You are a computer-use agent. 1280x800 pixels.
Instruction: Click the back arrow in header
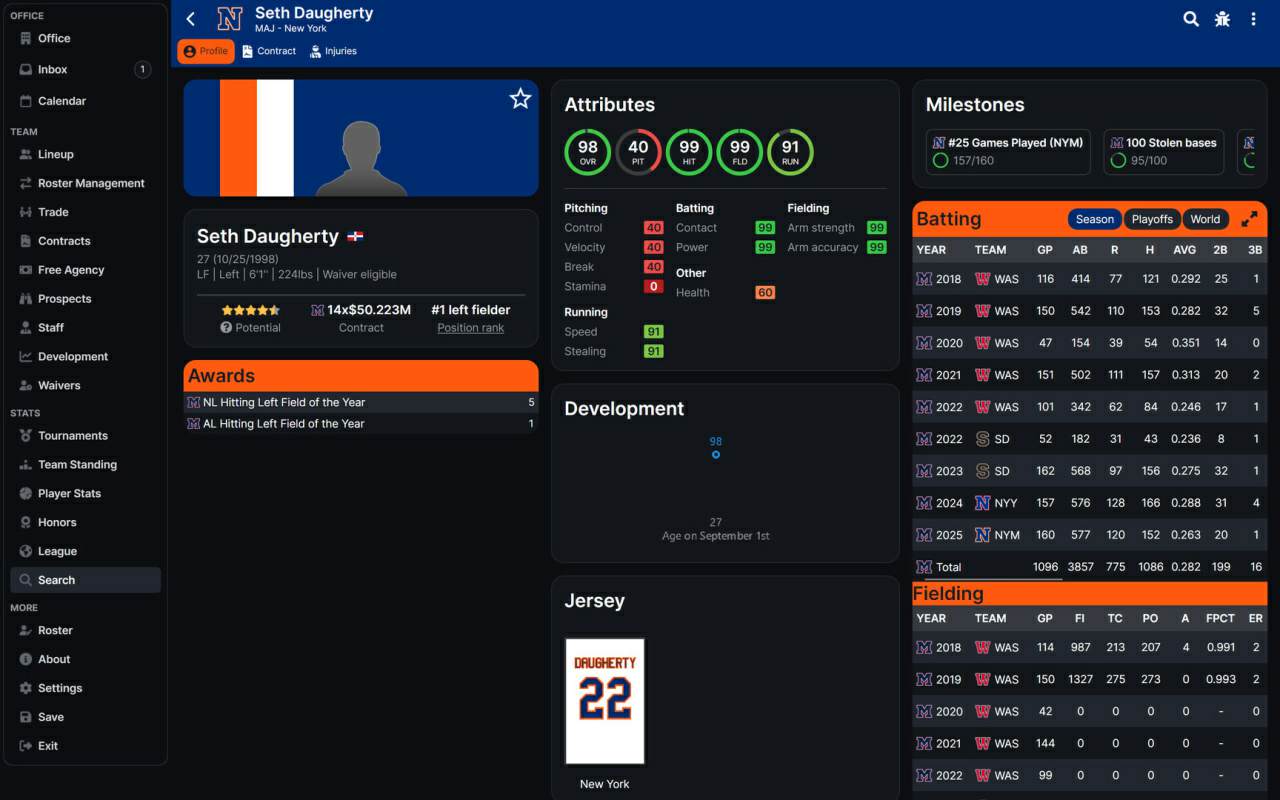pos(191,19)
